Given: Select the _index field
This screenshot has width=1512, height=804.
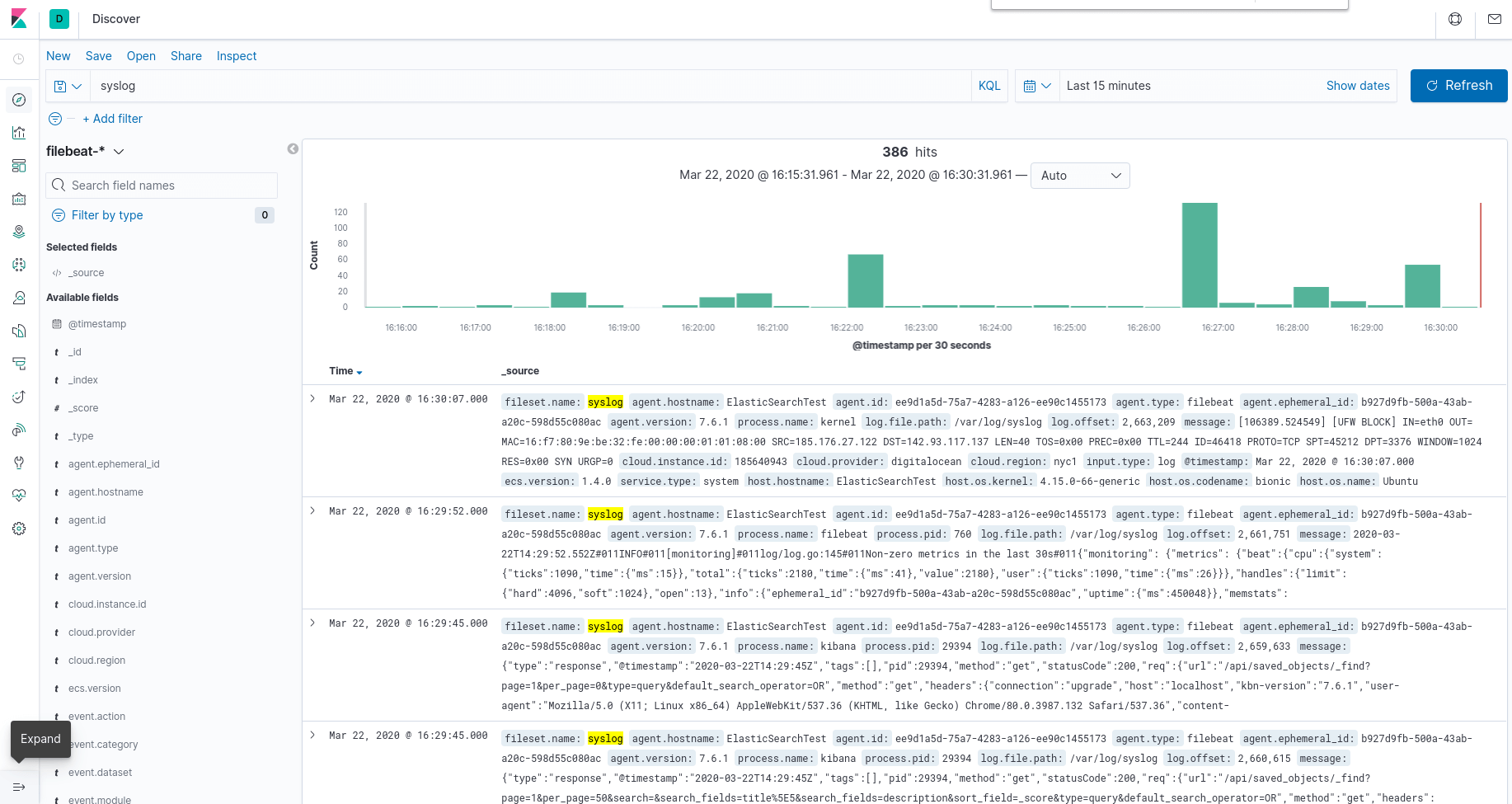Looking at the screenshot, I should pyautogui.click(x=83, y=380).
